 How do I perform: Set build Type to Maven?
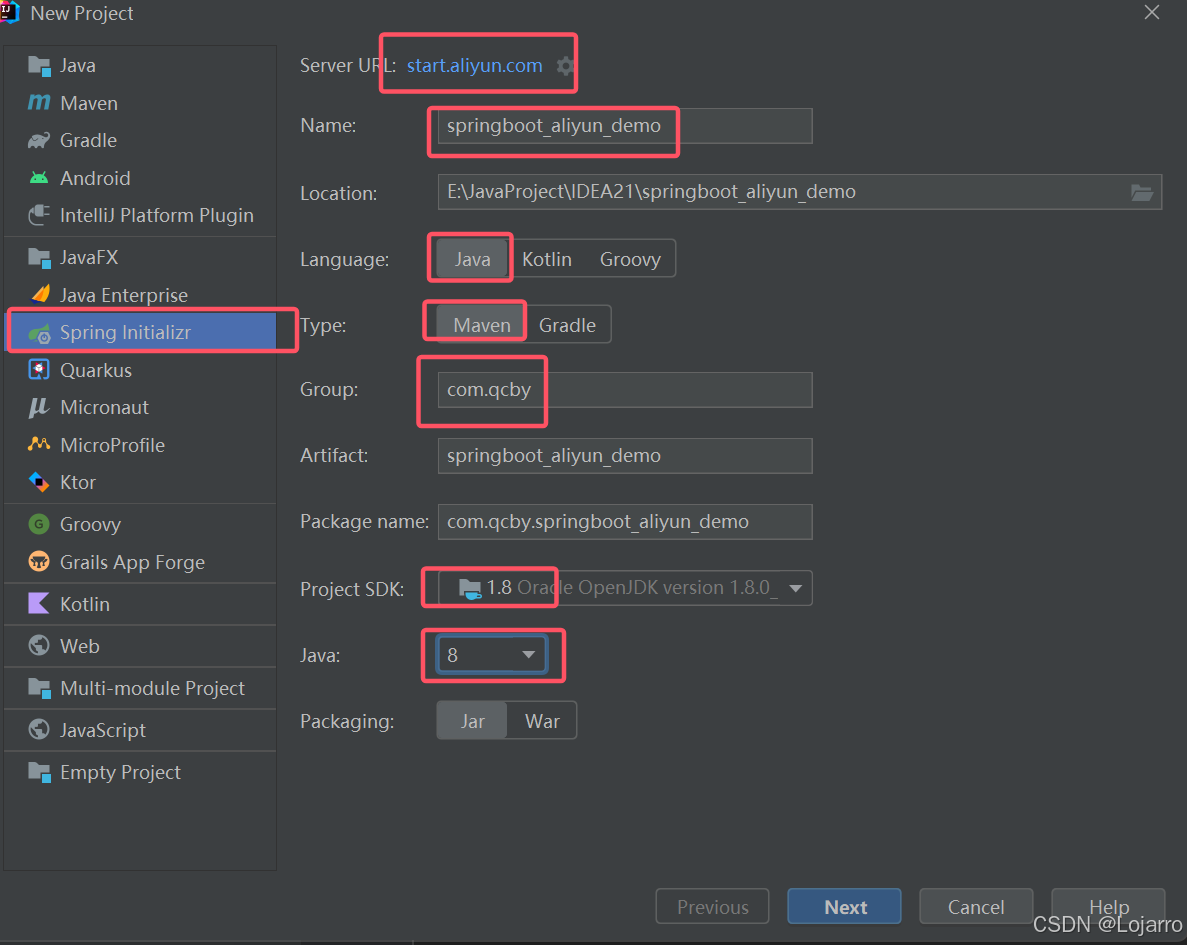pyautogui.click(x=481, y=325)
